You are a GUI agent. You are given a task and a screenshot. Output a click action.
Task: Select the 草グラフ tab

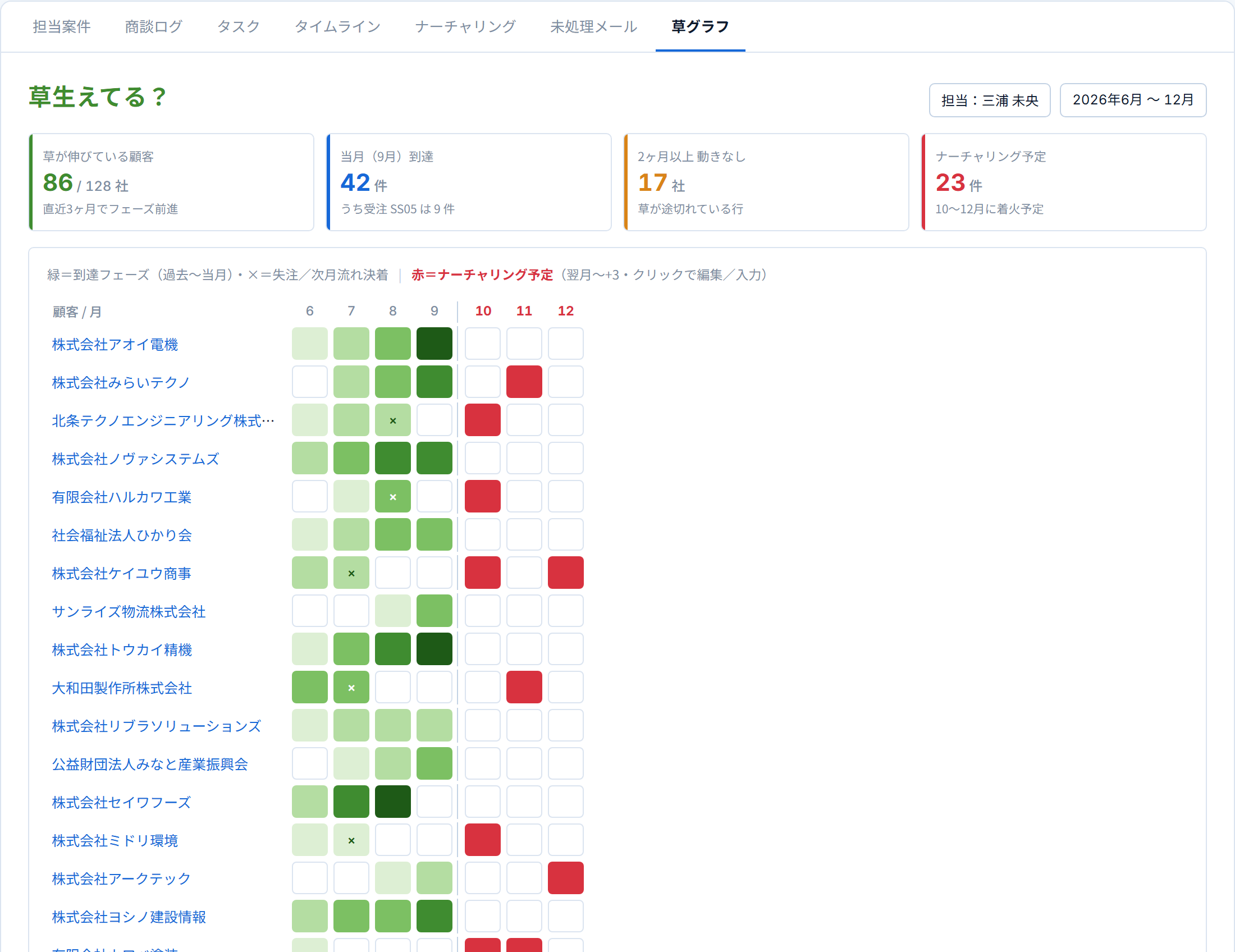700,26
